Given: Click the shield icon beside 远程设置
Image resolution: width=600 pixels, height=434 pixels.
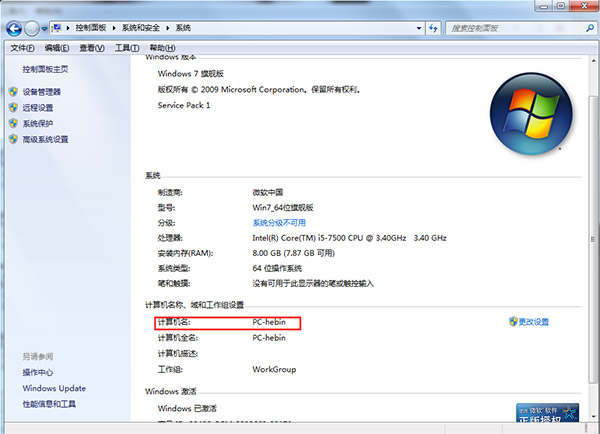Looking at the screenshot, I should point(13,108).
